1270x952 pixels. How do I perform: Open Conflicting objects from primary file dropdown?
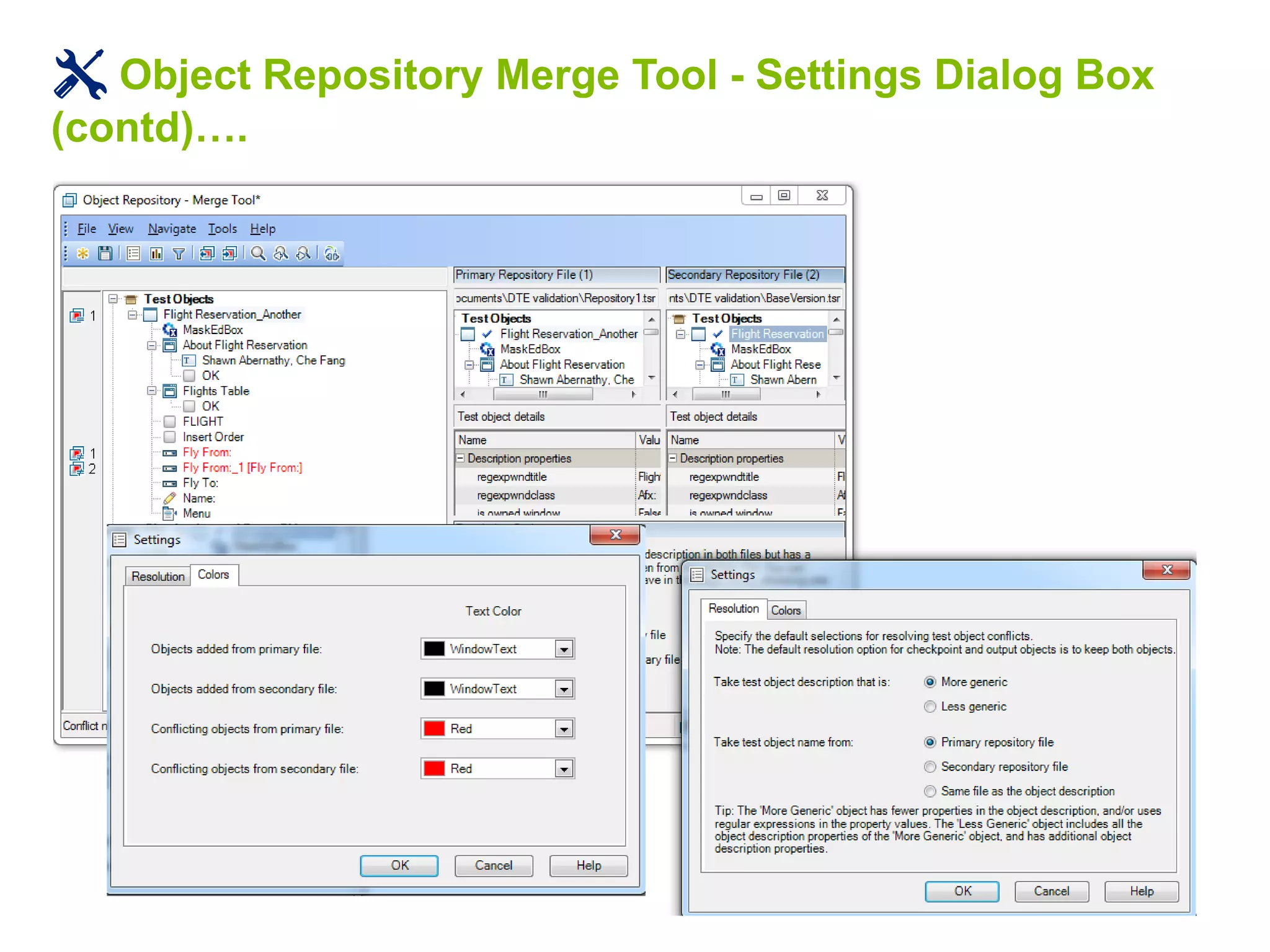pos(564,729)
